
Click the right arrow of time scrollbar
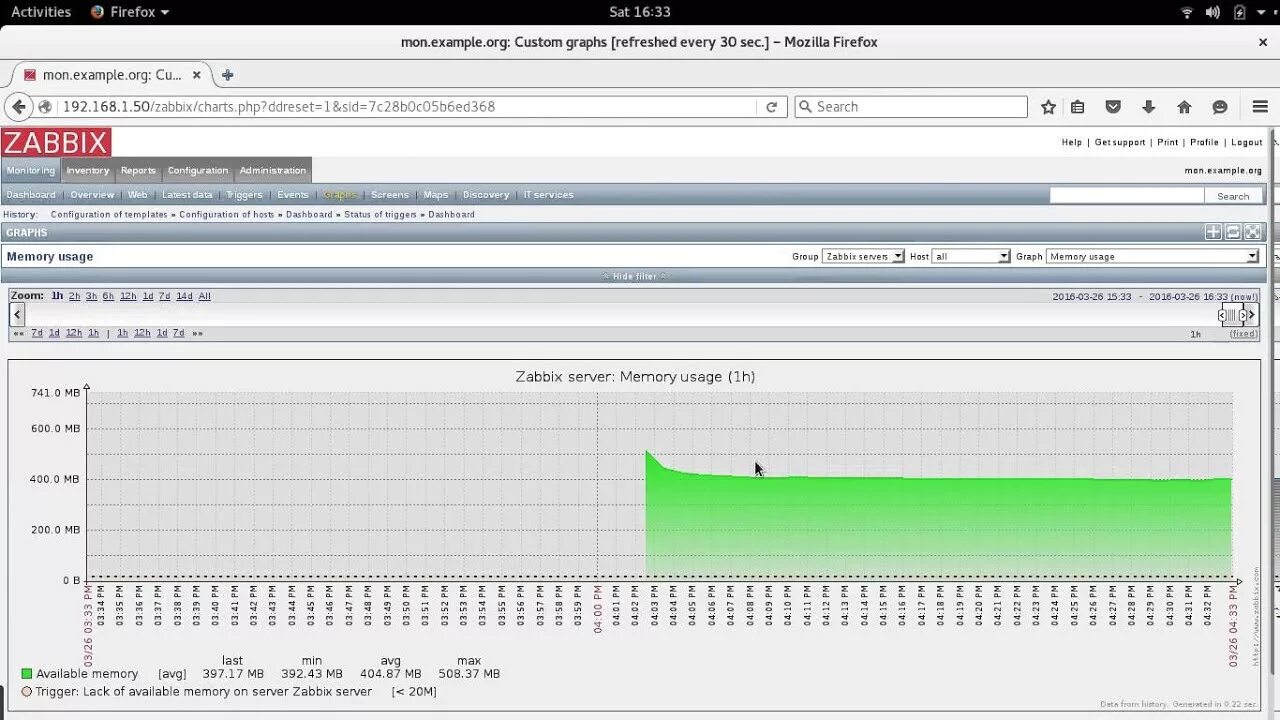[x=1251, y=314]
